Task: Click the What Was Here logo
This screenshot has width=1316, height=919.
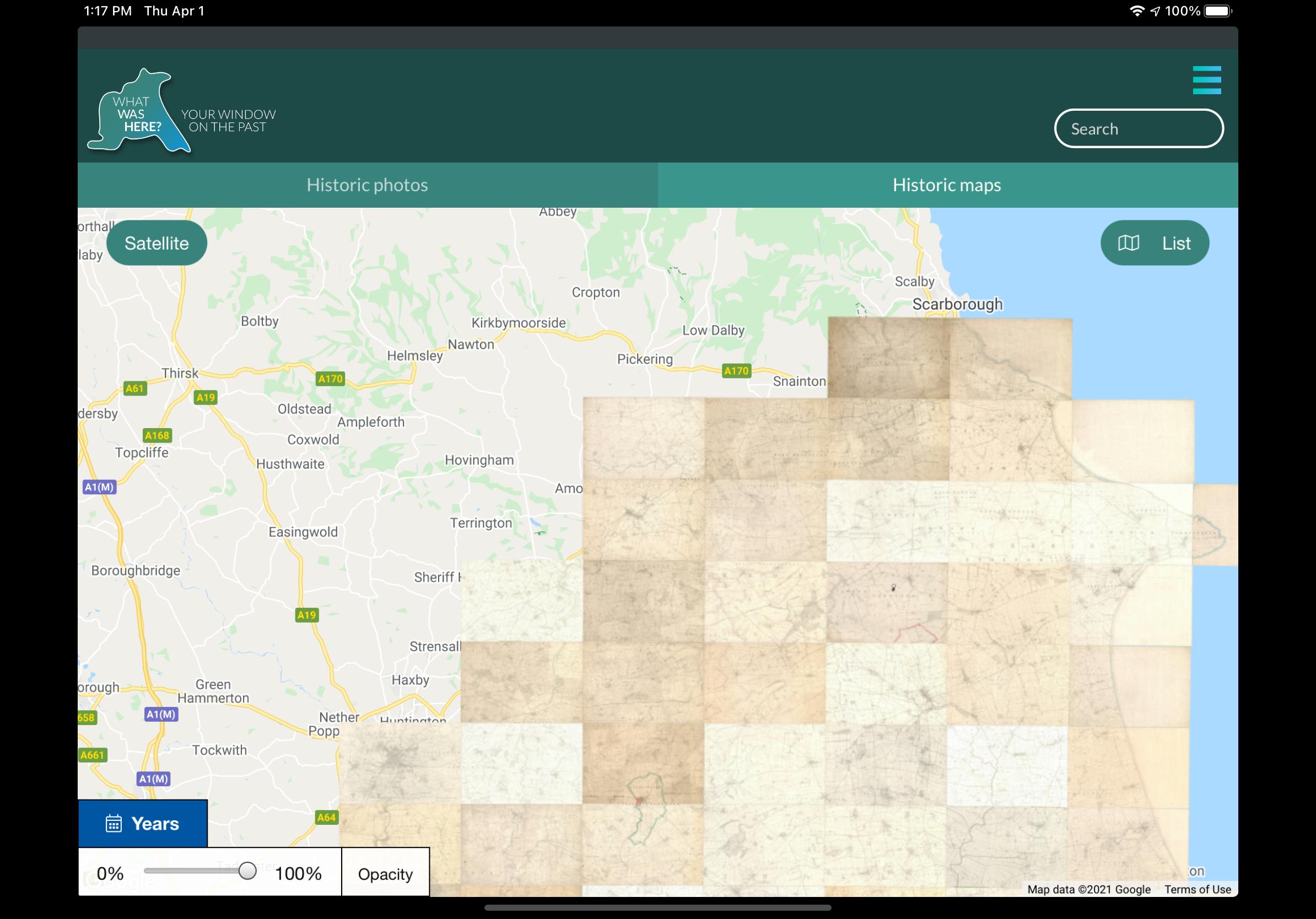Action: coord(182,111)
